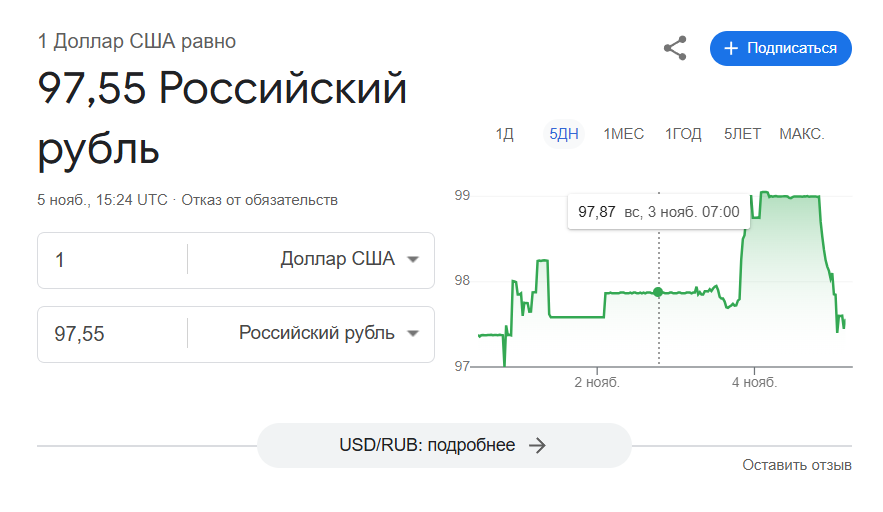Switch chart to the 1ГОД range
The height and width of the screenshot is (512, 883).
coord(683,134)
